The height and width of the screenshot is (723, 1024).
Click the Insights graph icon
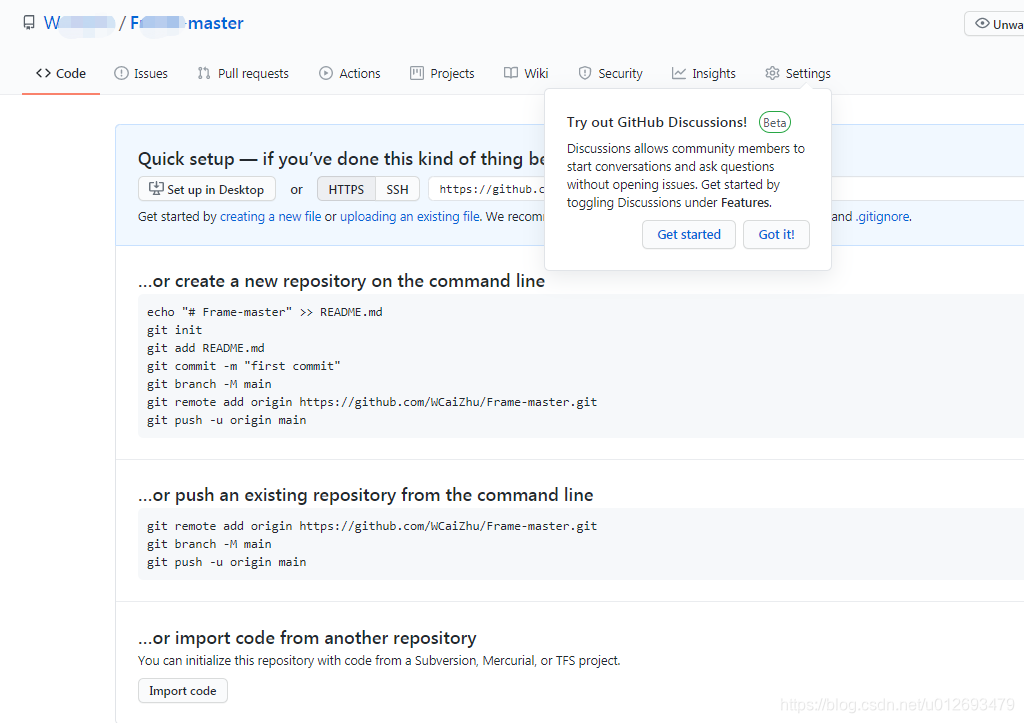pos(679,73)
